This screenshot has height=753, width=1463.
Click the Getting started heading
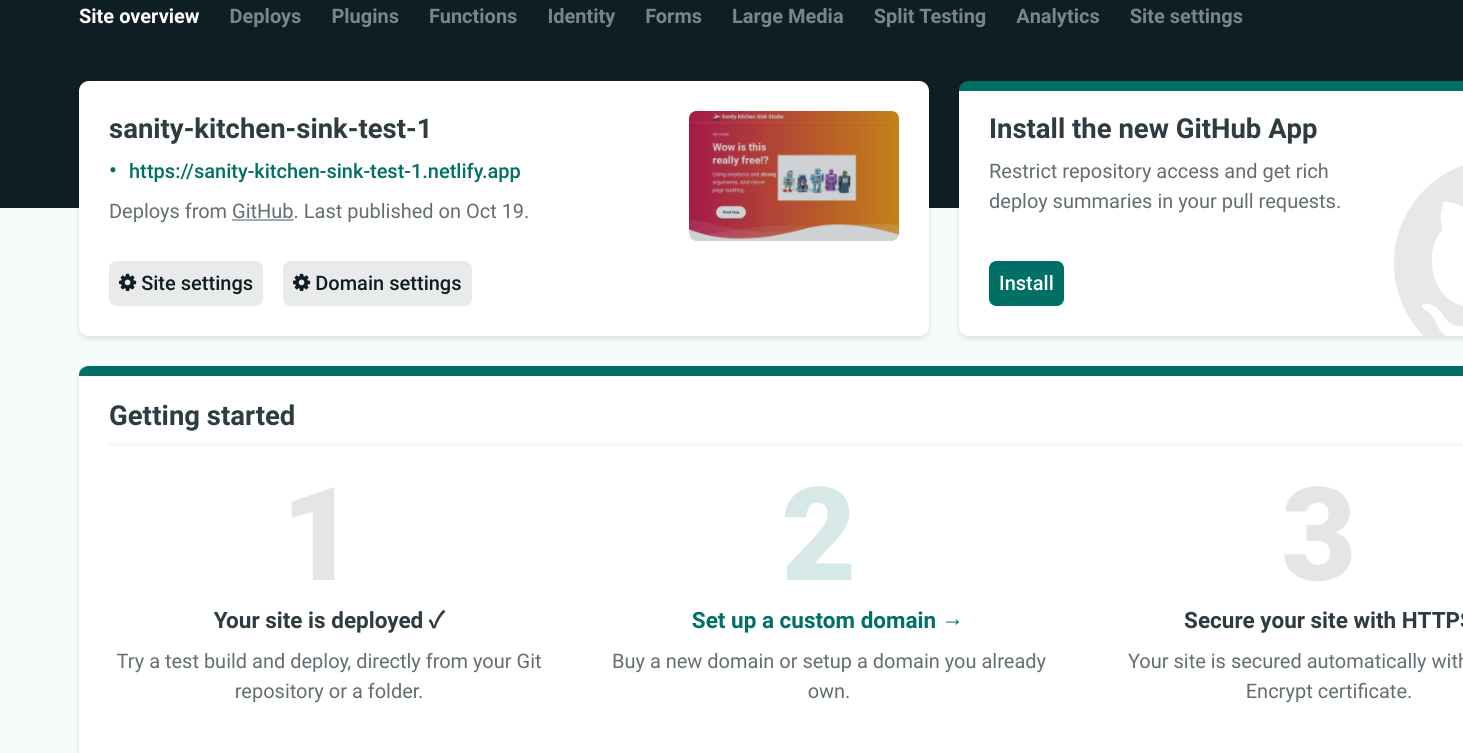[x=202, y=415]
